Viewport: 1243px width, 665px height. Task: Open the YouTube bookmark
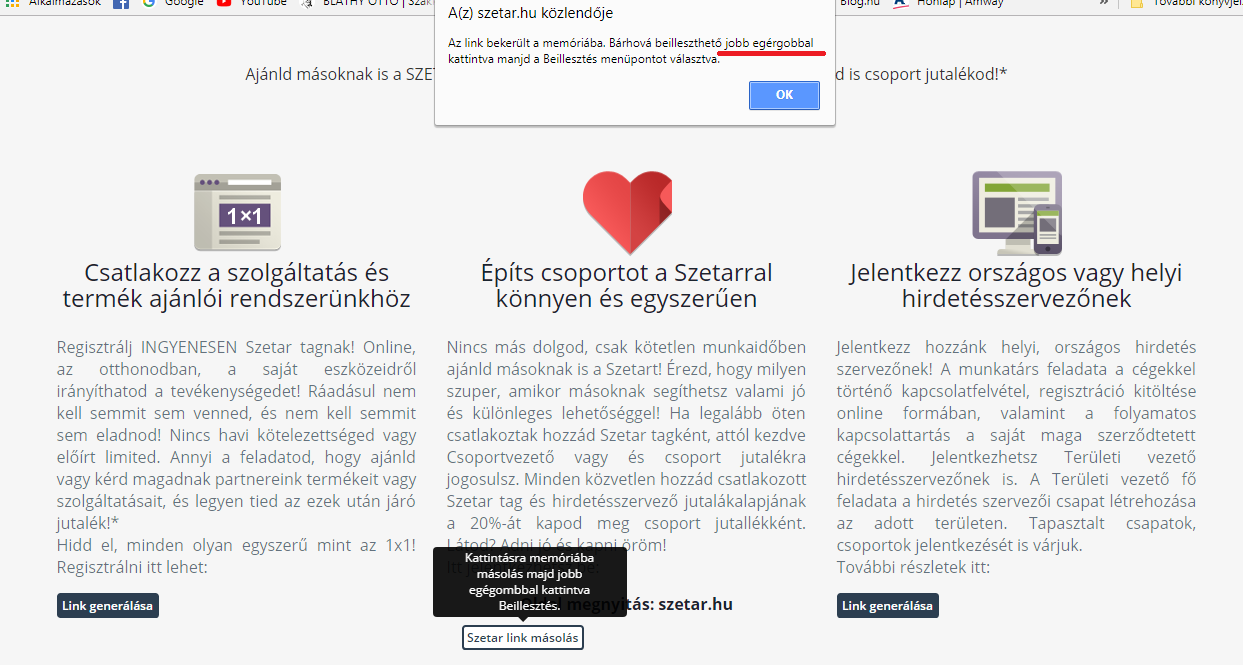251,4
